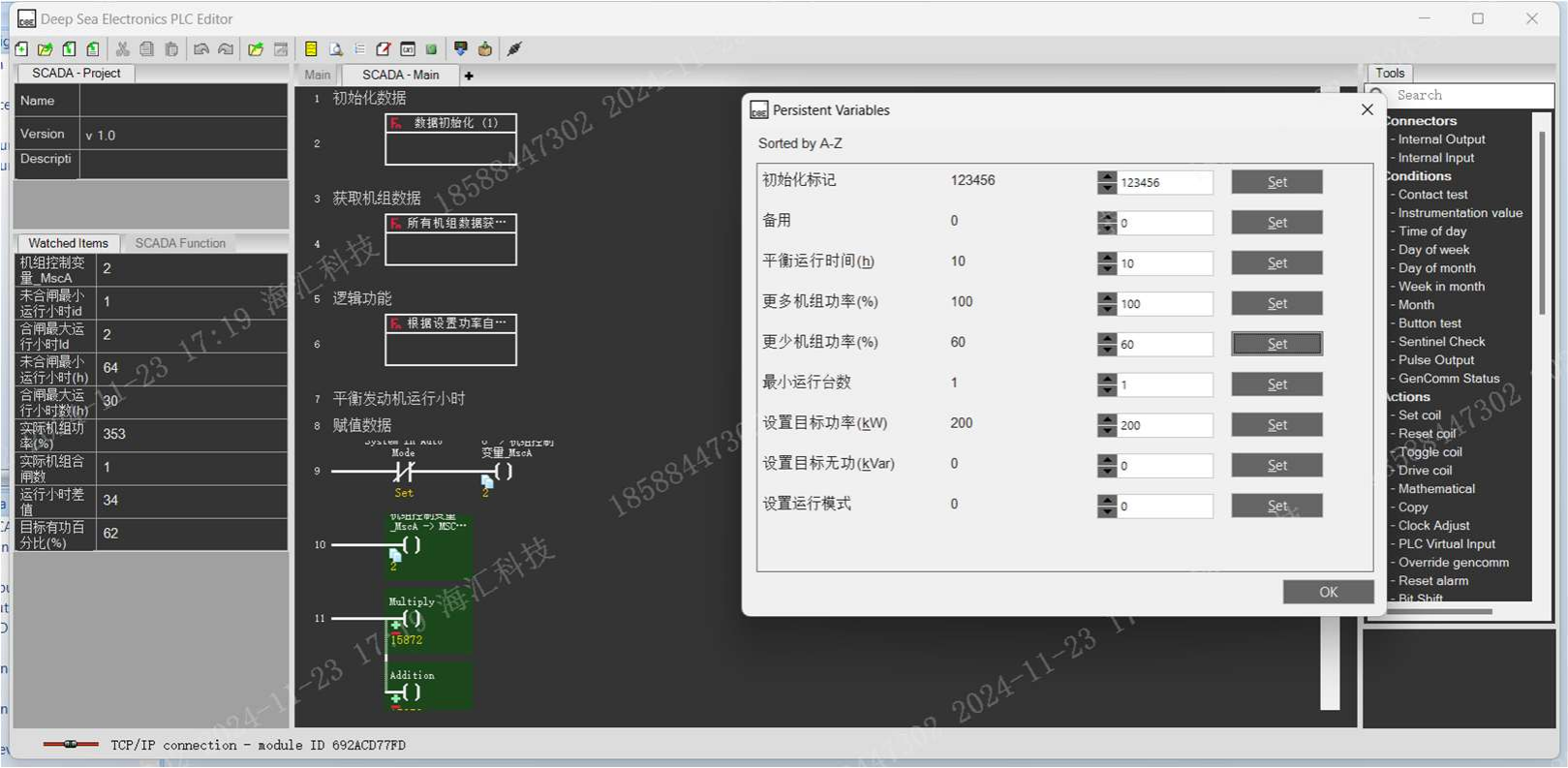Add a new tab with plus icon
This screenshot has height=768, width=1568.
coord(469,76)
